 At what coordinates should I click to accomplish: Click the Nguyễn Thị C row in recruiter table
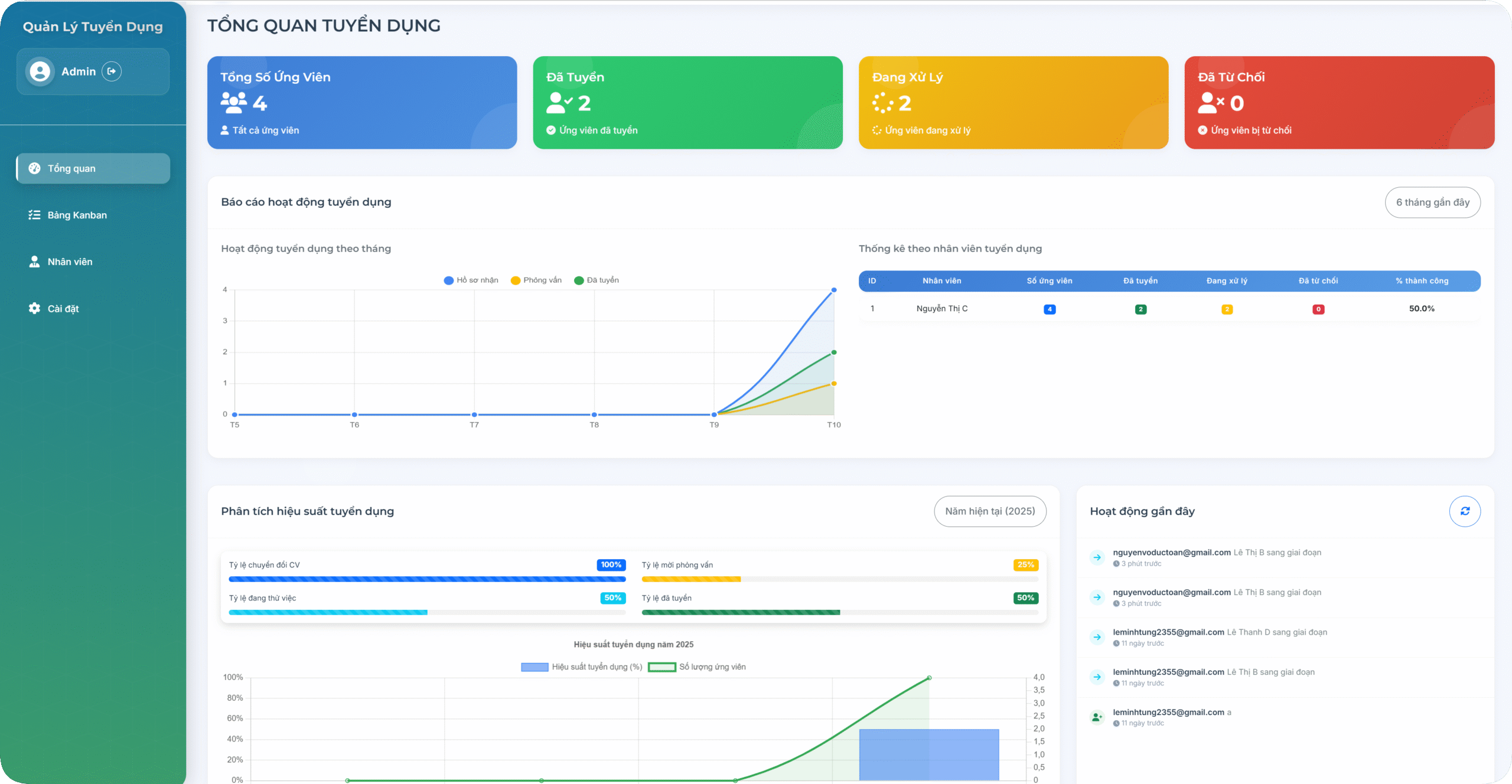coord(941,309)
